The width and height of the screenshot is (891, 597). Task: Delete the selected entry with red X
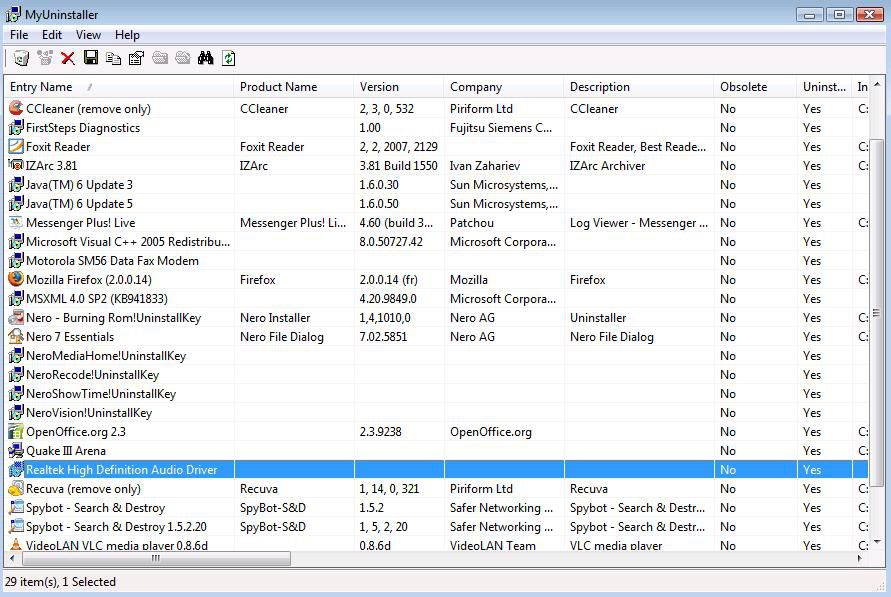click(68, 58)
